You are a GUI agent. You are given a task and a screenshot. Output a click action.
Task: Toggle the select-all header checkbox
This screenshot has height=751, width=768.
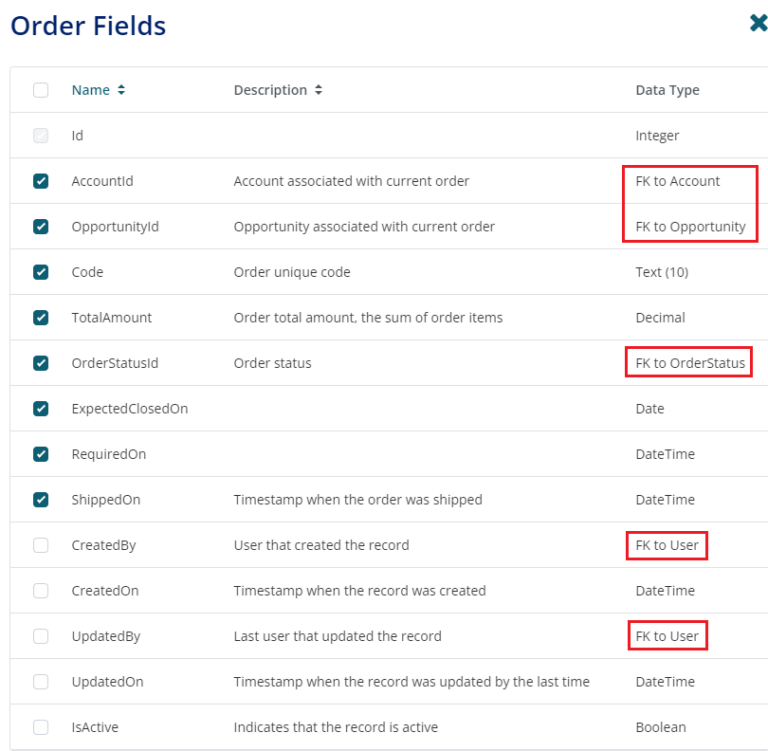[41, 90]
